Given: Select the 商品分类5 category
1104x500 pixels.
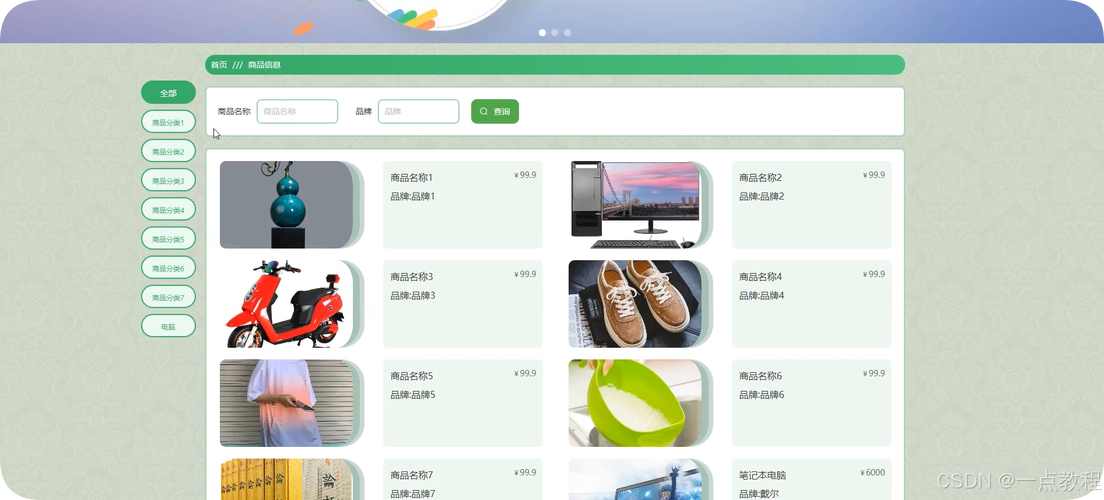Looking at the screenshot, I should [168, 239].
